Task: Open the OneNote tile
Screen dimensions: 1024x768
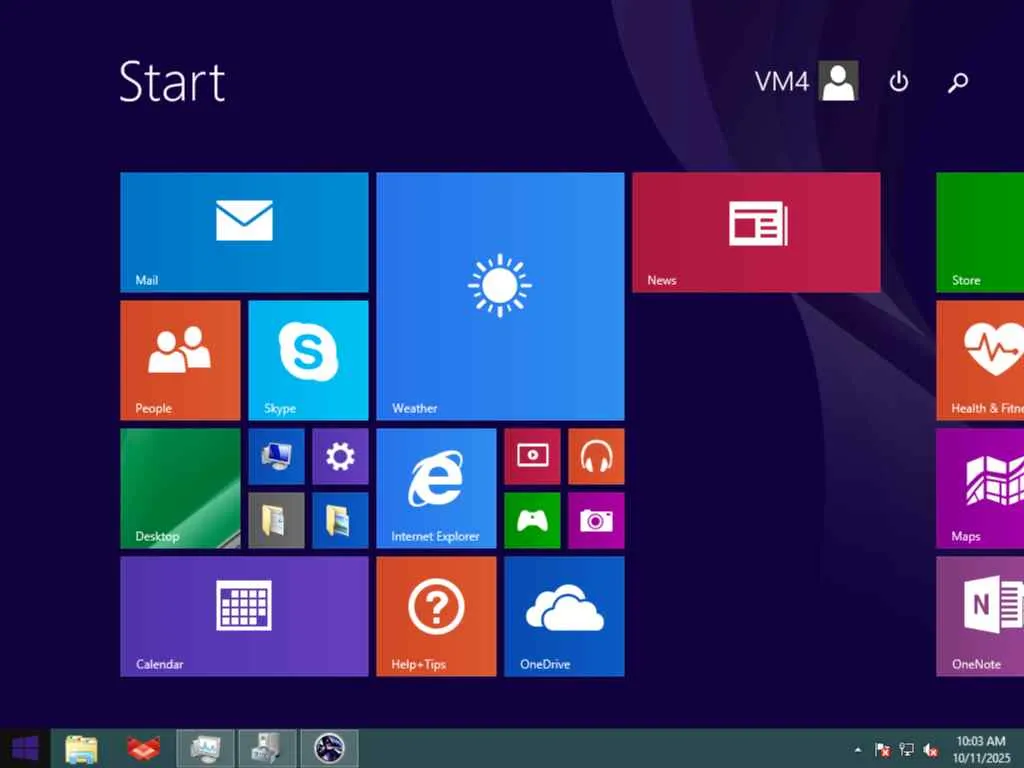Action: pos(980,616)
